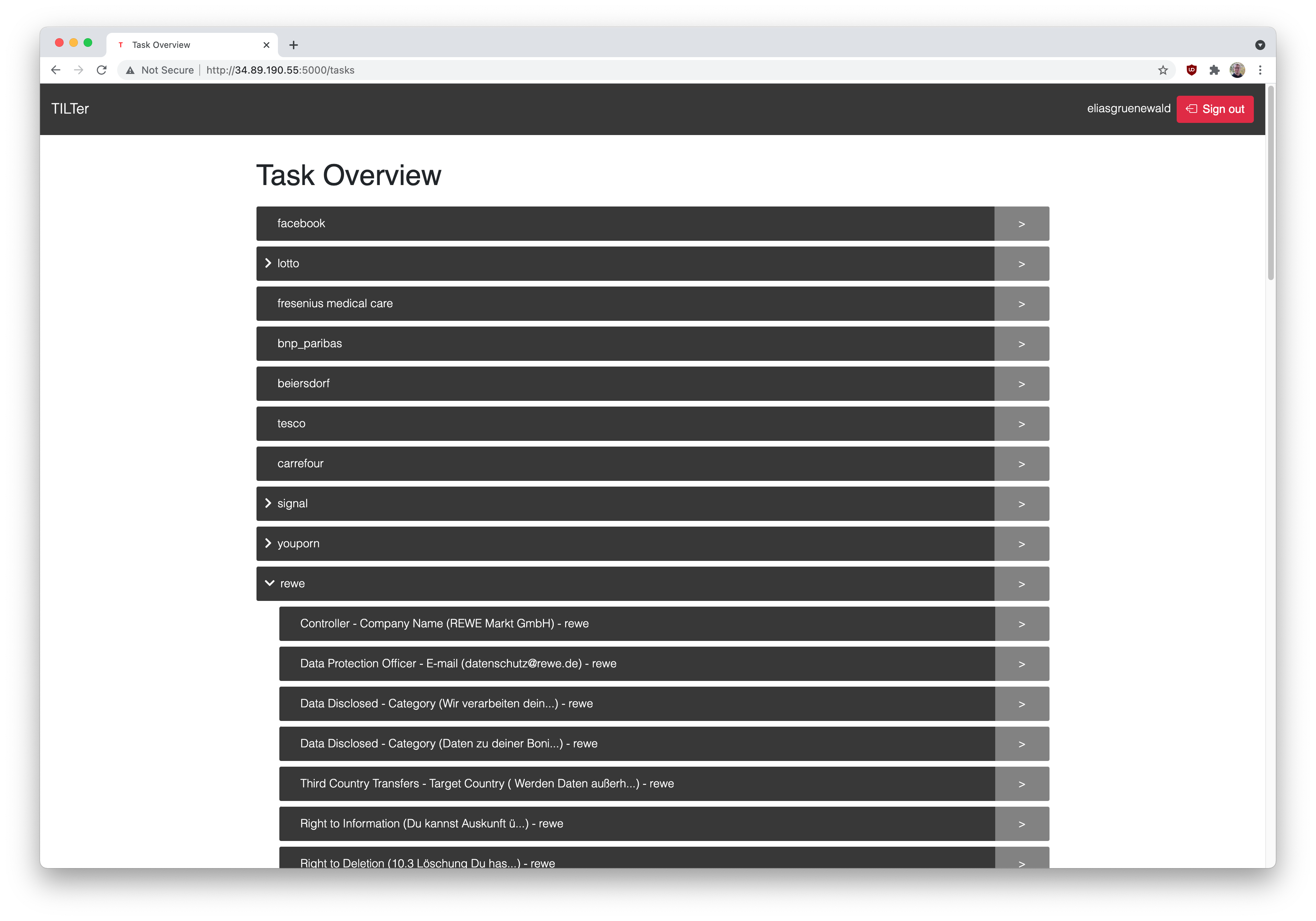
Task: Open a new browser tab
Action: coord(294,45)
